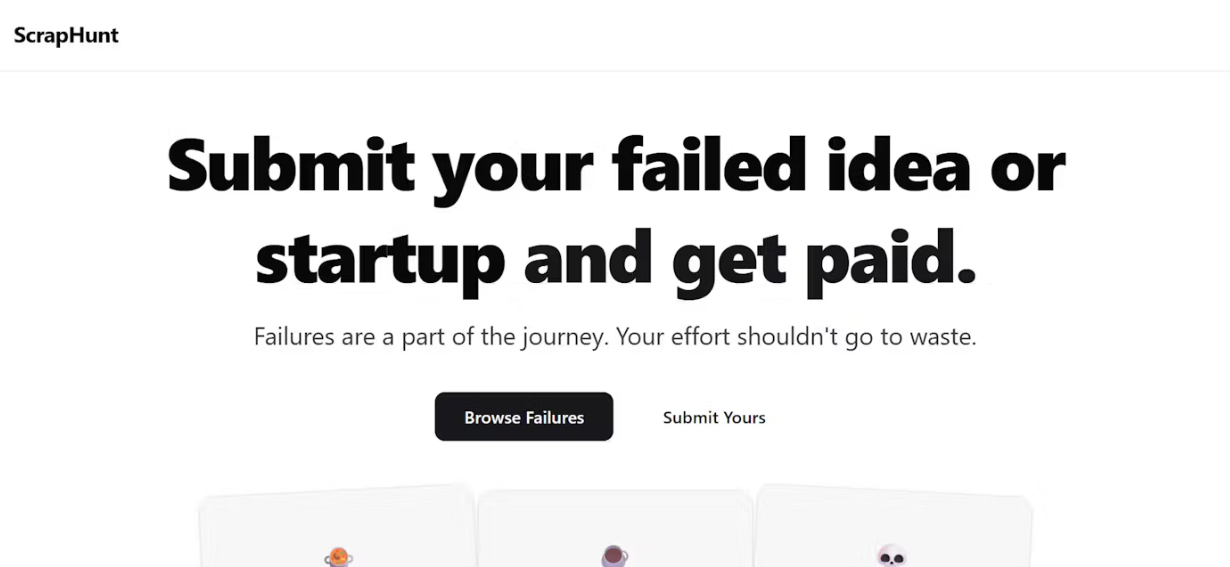Image resolution: width=1230 pixels, height=567 pixels.
Task: Click the orange planet icon
Action: [339, 556]
